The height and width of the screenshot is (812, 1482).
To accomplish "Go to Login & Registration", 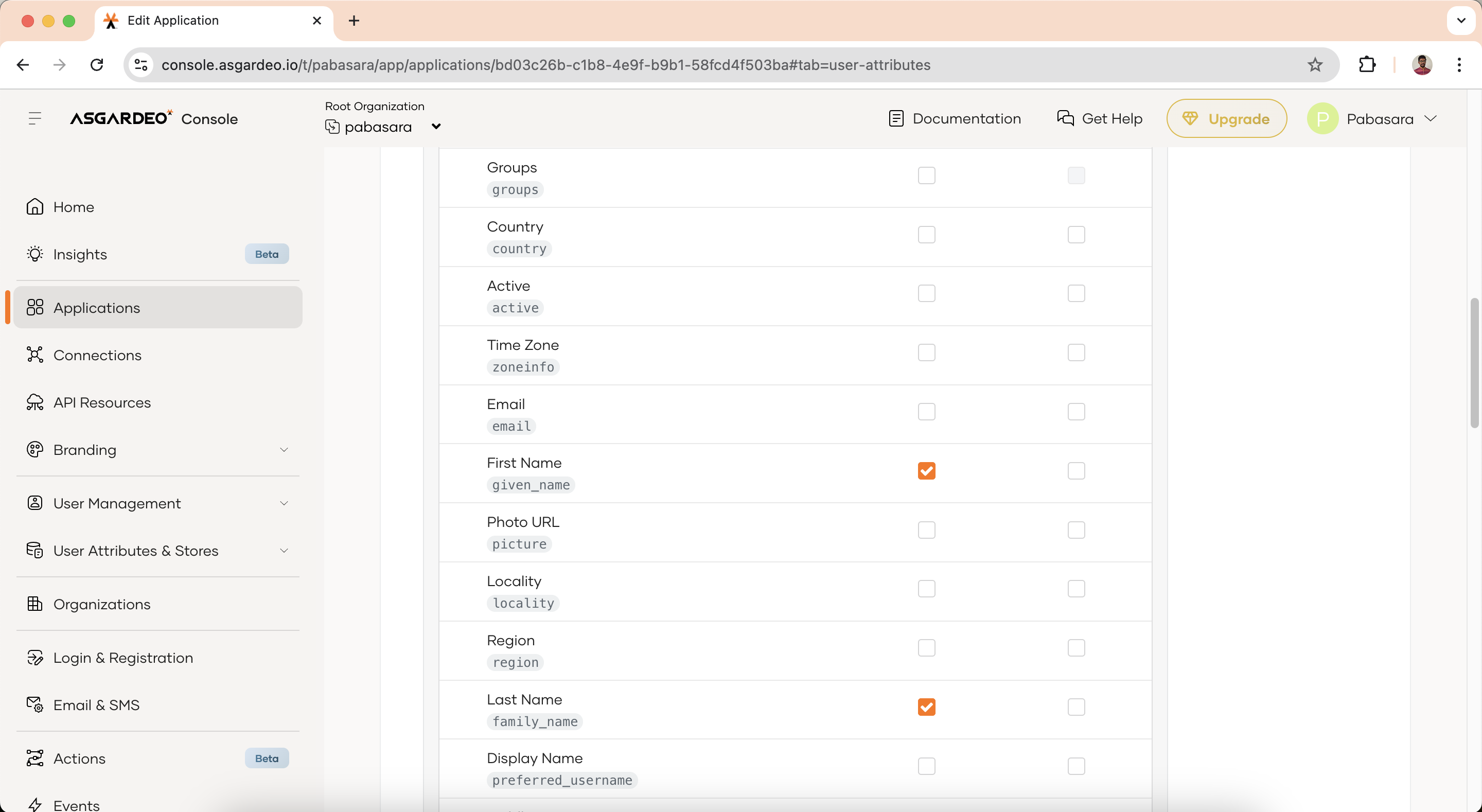I will click(x=123, y=657).
